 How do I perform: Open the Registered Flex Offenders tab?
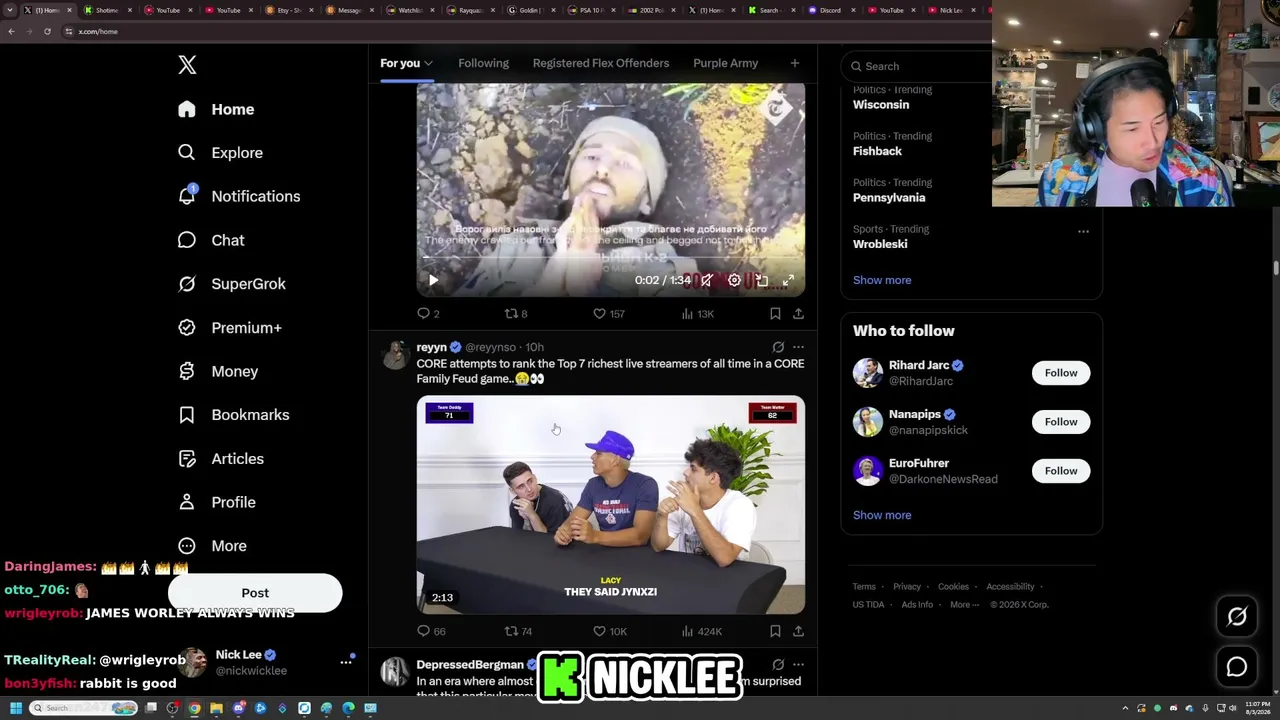click(x=601, y=63)
